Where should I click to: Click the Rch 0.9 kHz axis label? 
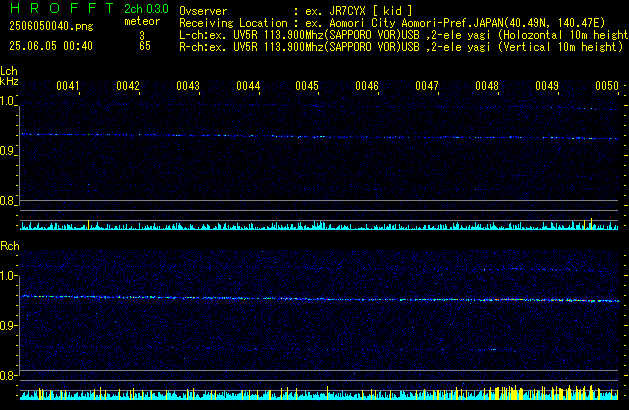(7, 325)
